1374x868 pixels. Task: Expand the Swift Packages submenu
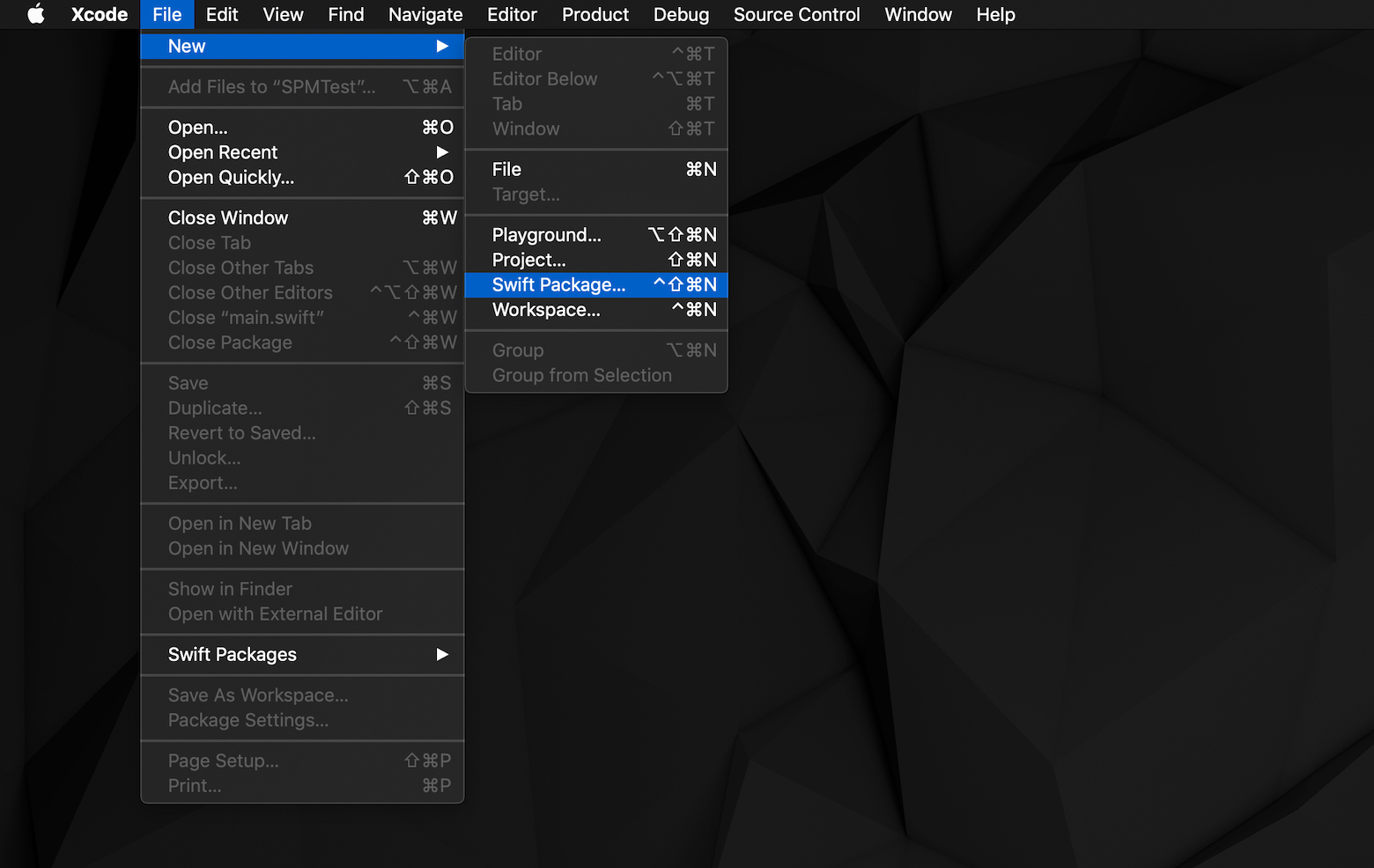(x=302, y=654)
